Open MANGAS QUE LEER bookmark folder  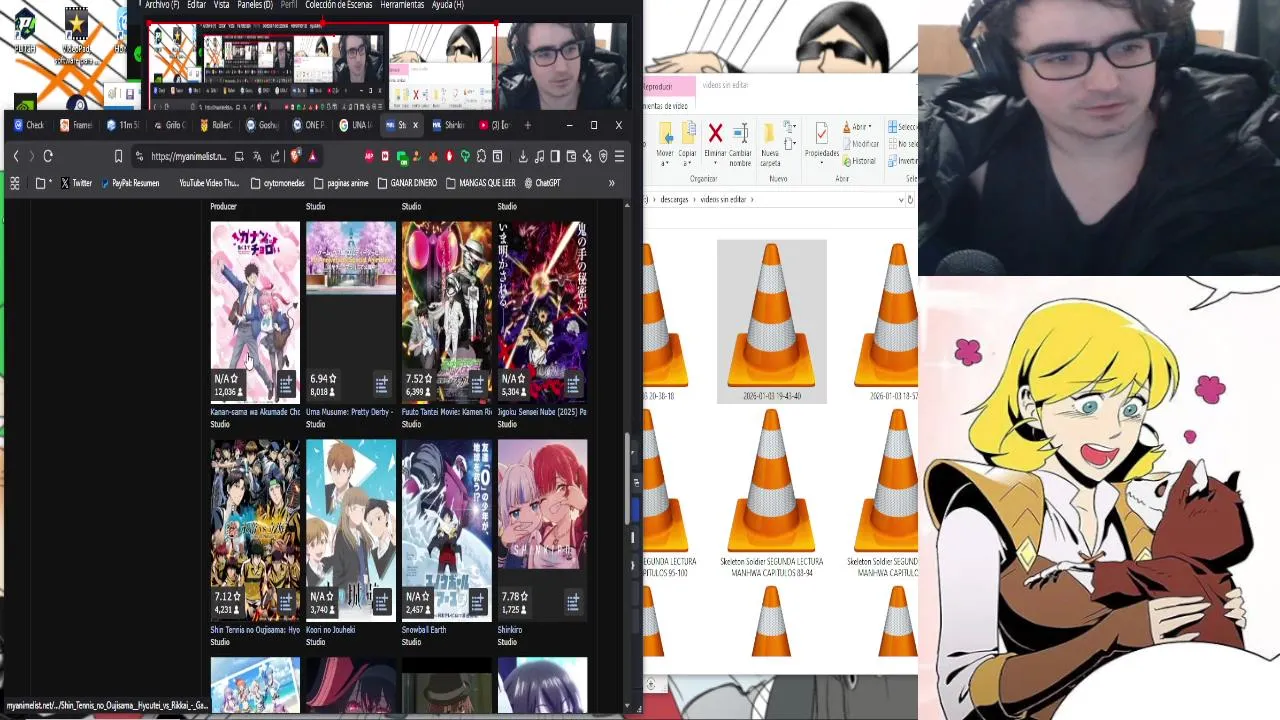tap(480, 183)
